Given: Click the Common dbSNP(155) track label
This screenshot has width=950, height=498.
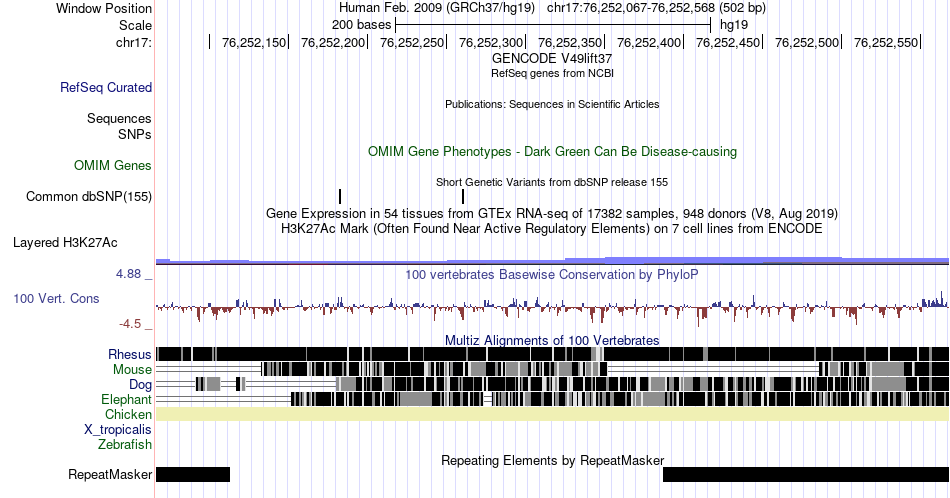Looking at the screenshot, I should 89,196.
